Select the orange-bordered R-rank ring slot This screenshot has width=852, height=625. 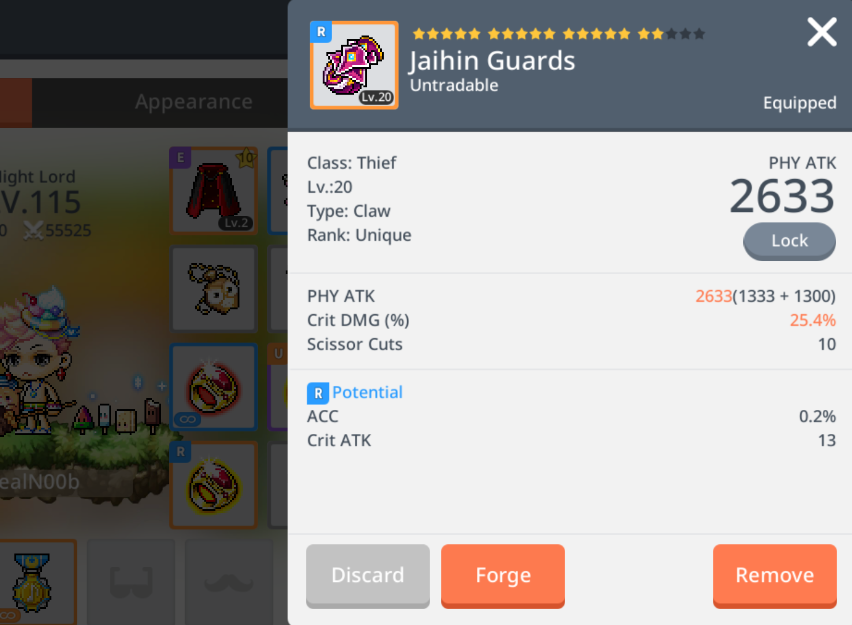tap(214, 485)
